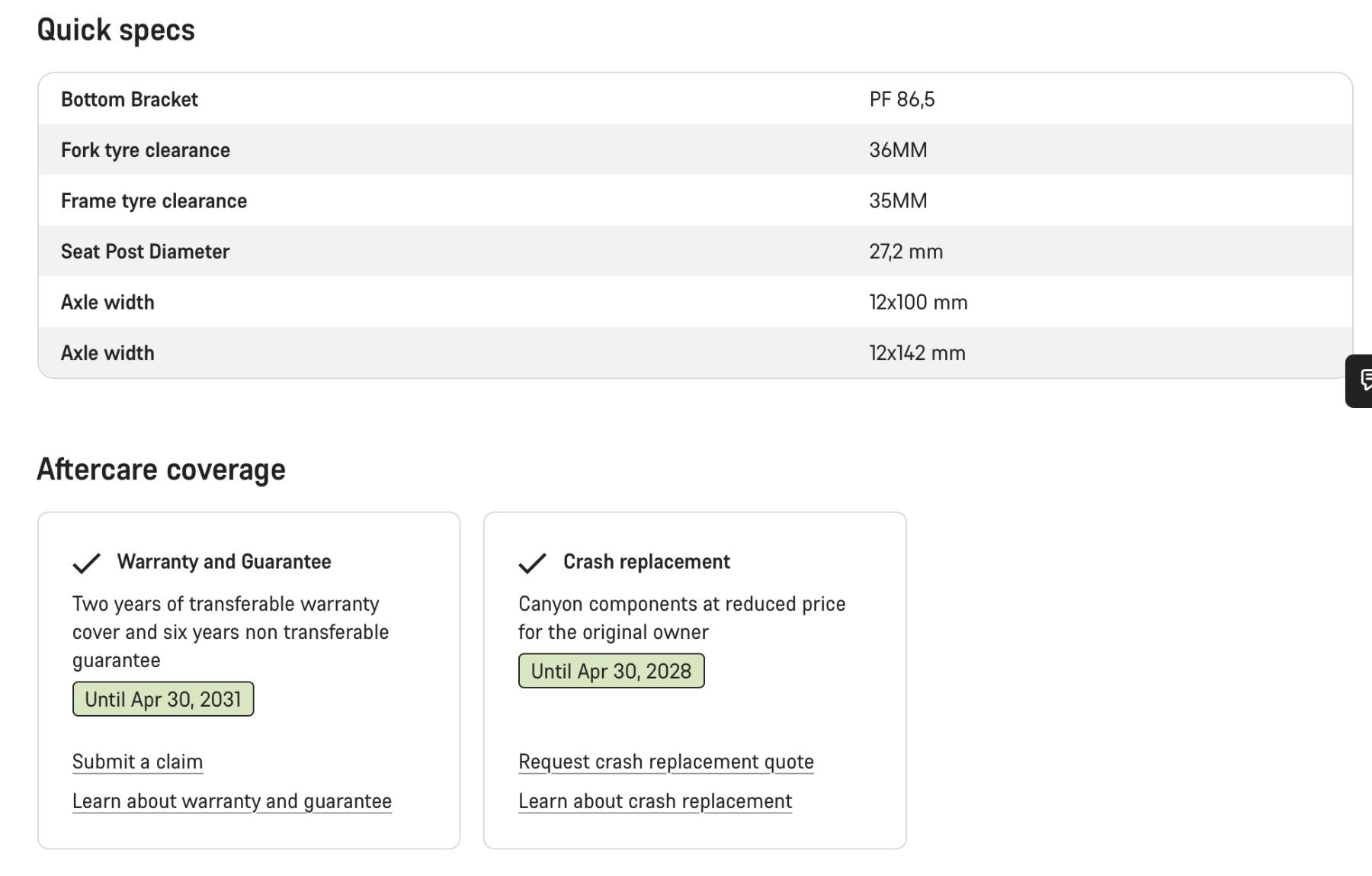The image size is (1372, 876).
Task: Click the Canyon components at reduced price text
Action: pos(682,618)
